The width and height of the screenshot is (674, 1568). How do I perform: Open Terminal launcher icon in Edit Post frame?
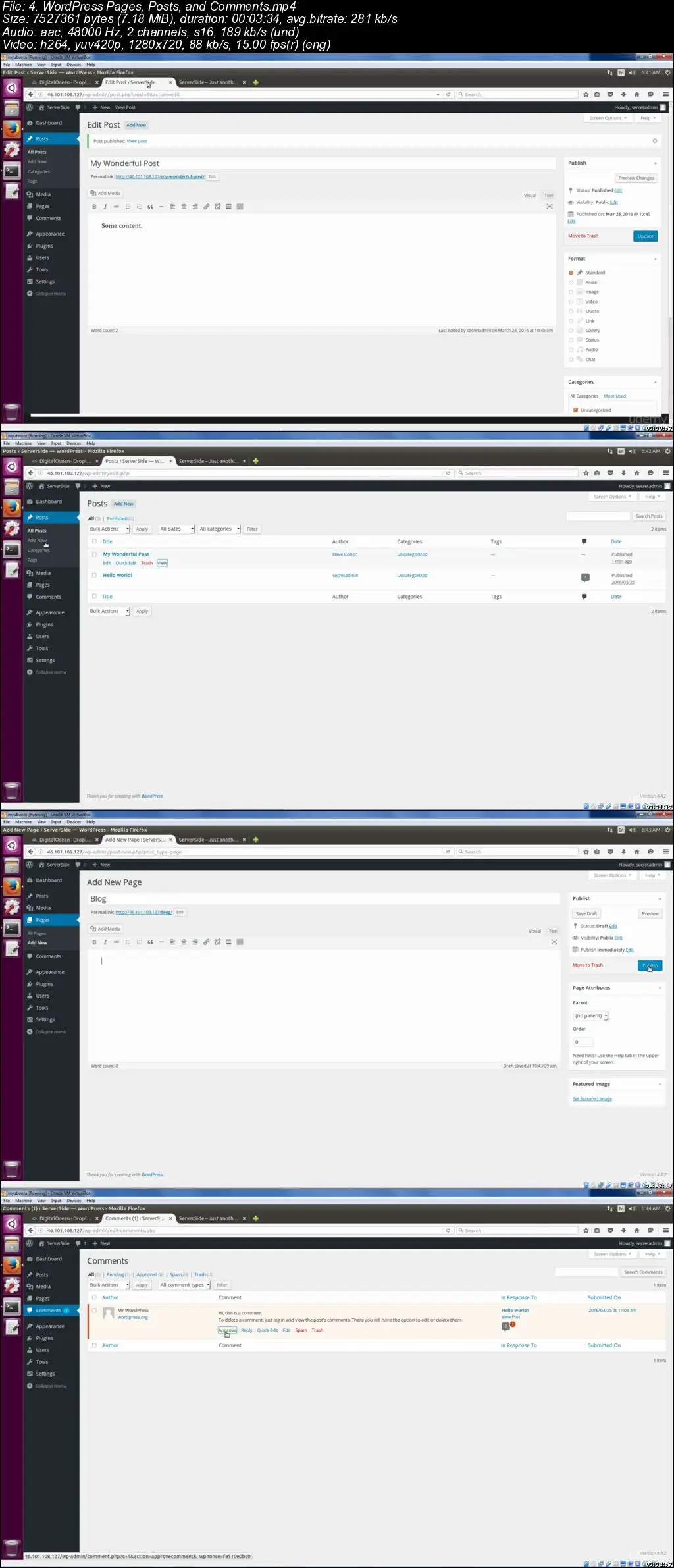[12, 171]
